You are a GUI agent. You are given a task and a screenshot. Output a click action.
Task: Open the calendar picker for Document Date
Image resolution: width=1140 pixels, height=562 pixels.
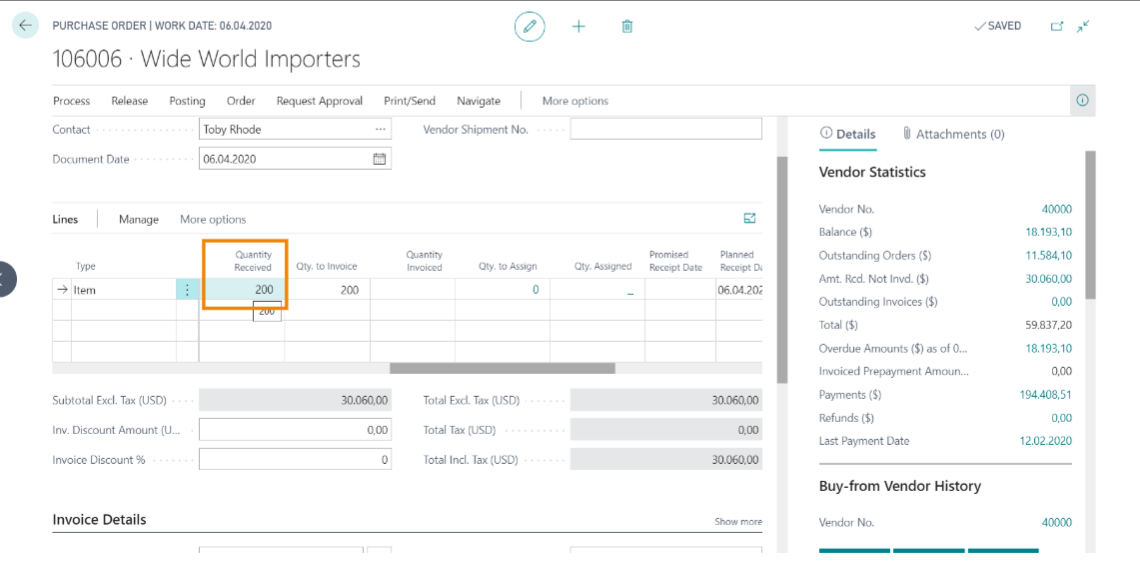click(379, 159)
